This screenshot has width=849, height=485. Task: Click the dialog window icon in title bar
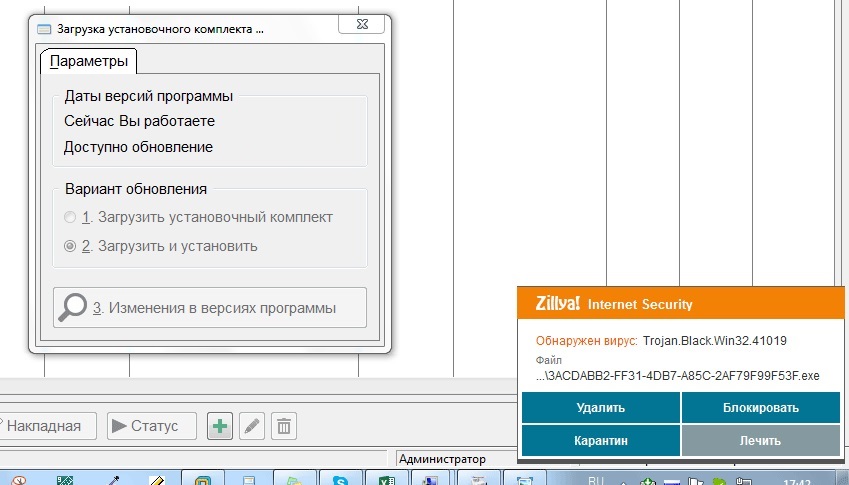tap(44, 29)
